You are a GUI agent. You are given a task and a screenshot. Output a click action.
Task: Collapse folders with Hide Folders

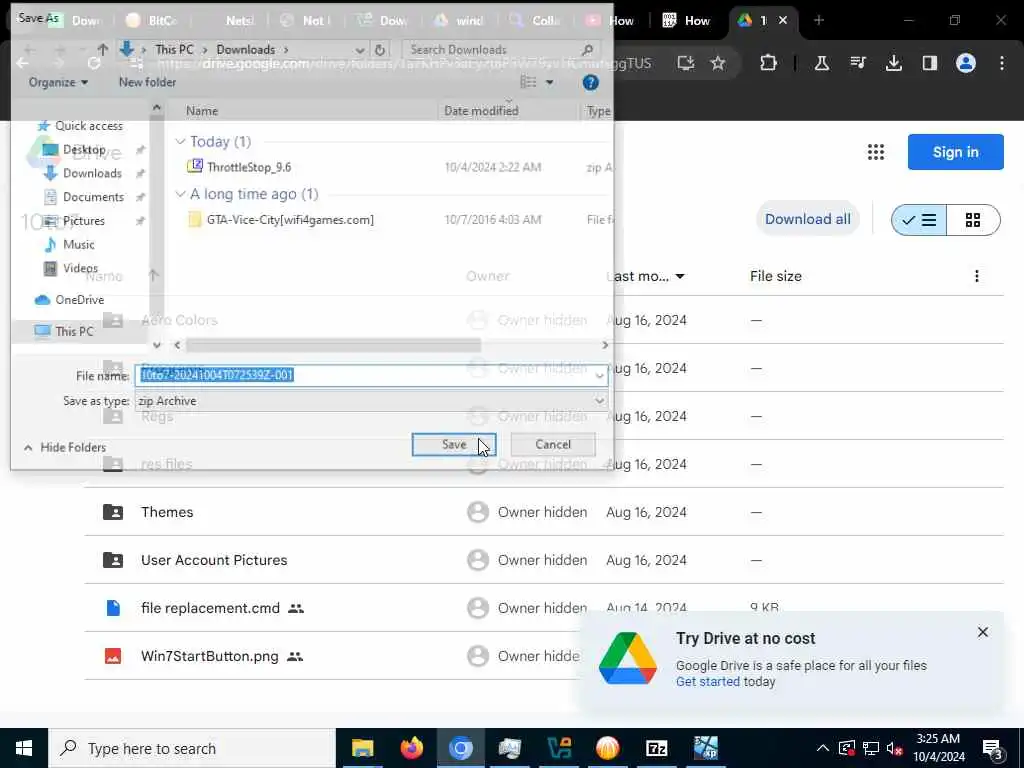click(65, 447)
